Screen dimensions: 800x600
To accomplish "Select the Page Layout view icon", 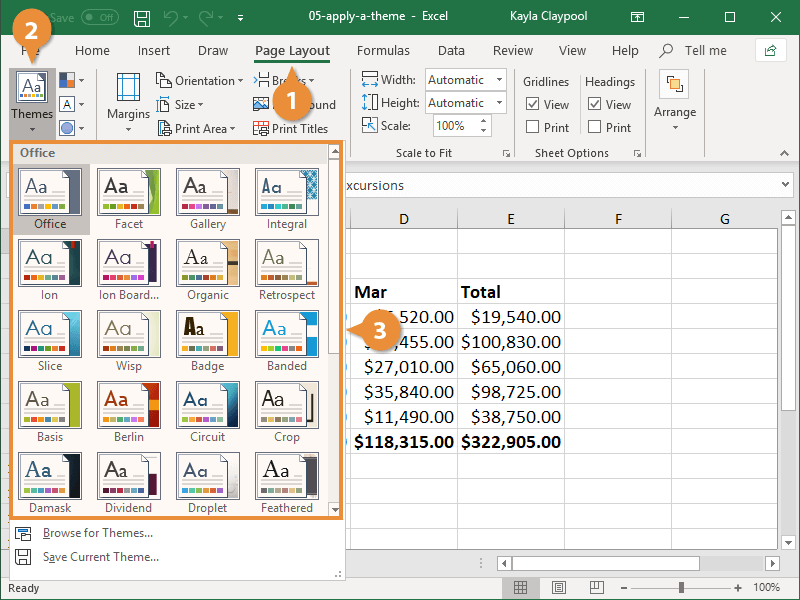I will (559, 588).
